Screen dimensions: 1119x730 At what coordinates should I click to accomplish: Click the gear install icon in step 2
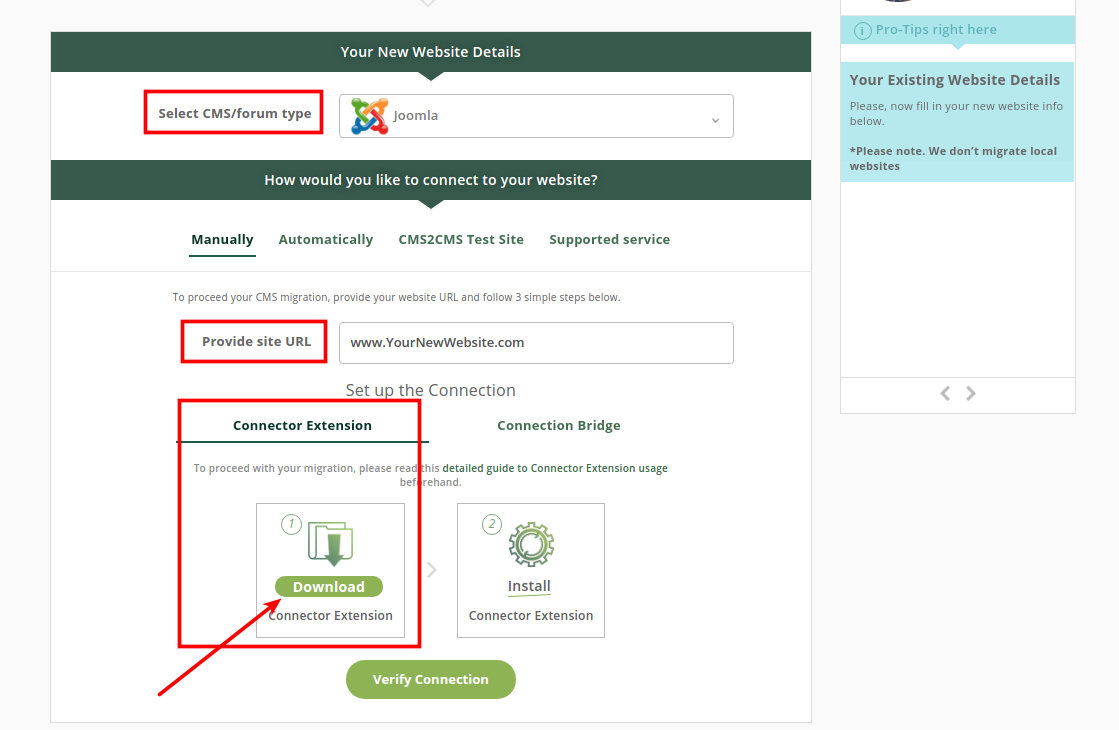coord(531,544)
